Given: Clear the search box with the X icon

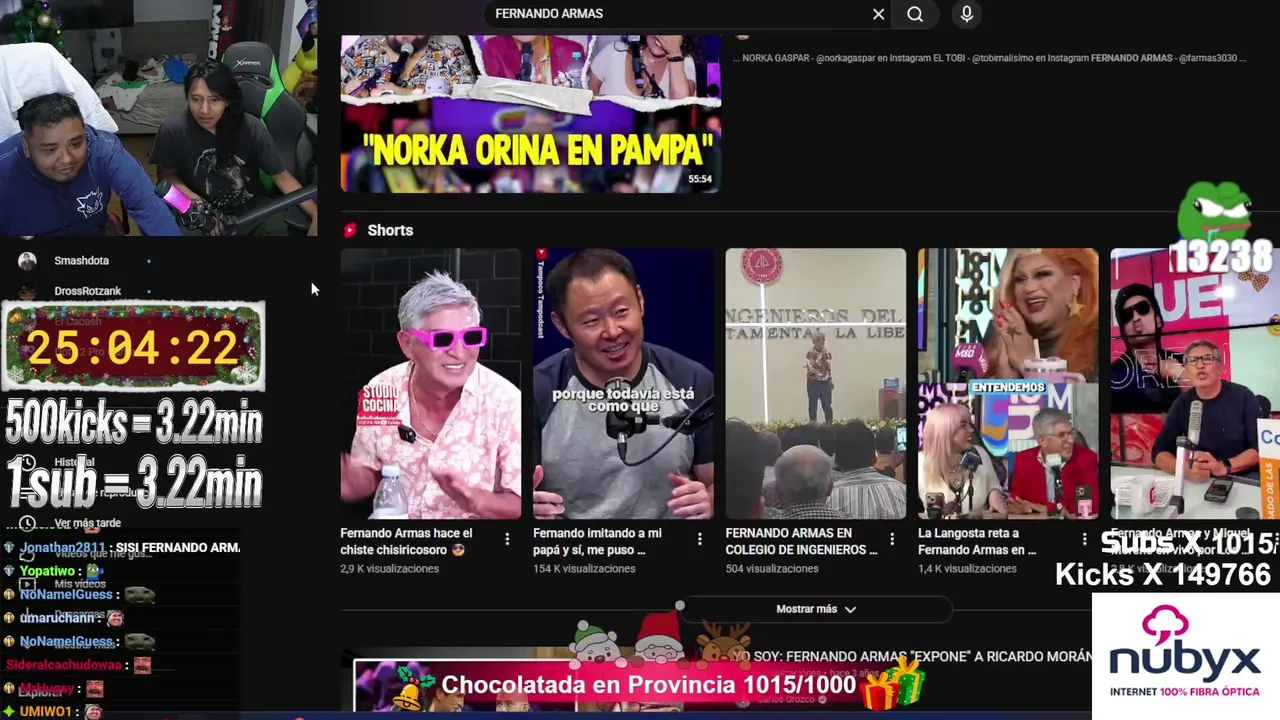Looking at the screenshot, I should pos(878,14).
